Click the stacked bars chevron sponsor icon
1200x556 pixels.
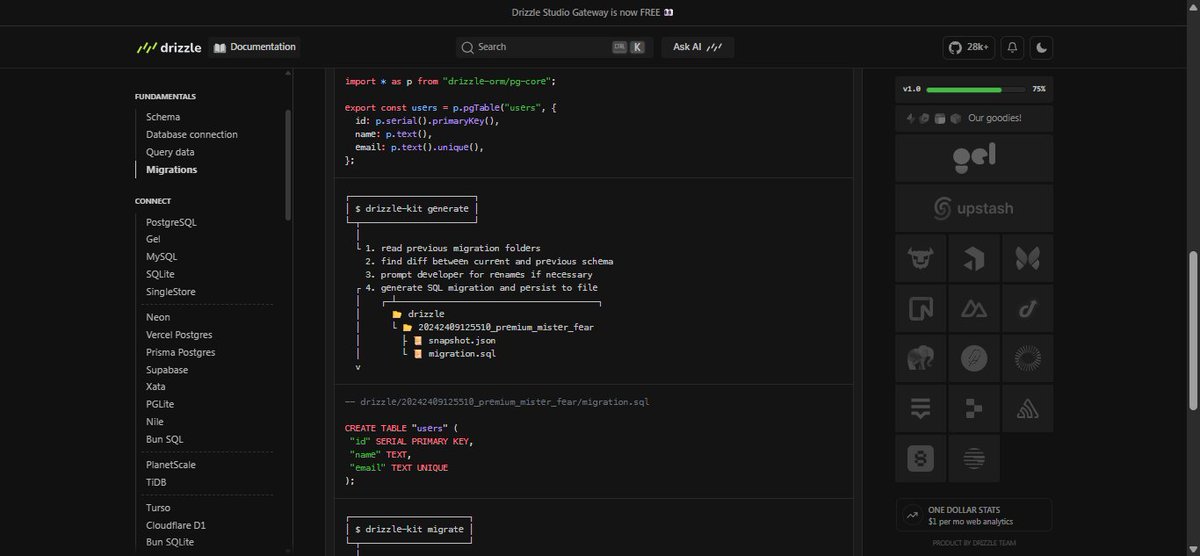pos(921,409)
